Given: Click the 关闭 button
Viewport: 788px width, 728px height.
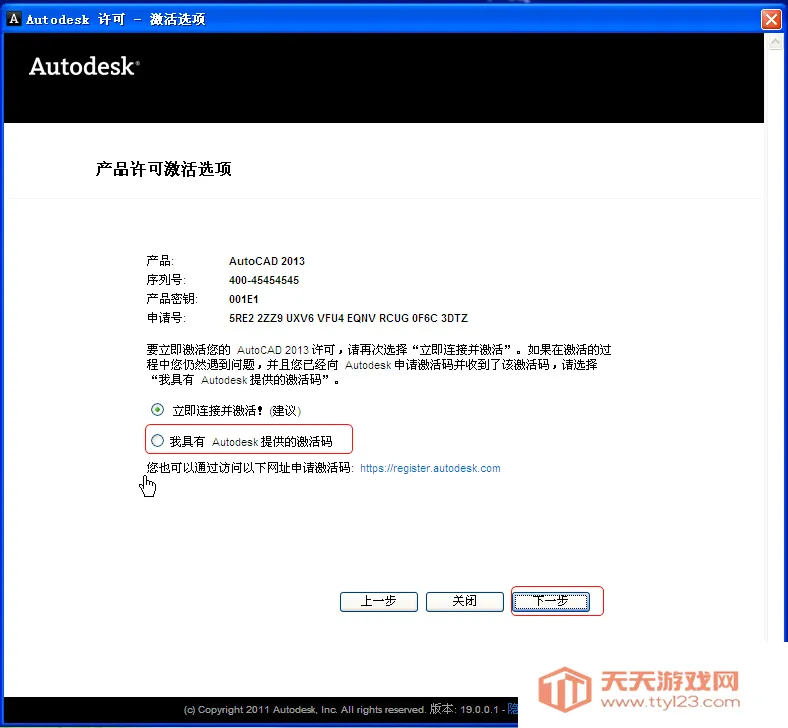Looking at the screenshot, I should tap(465, 601).
